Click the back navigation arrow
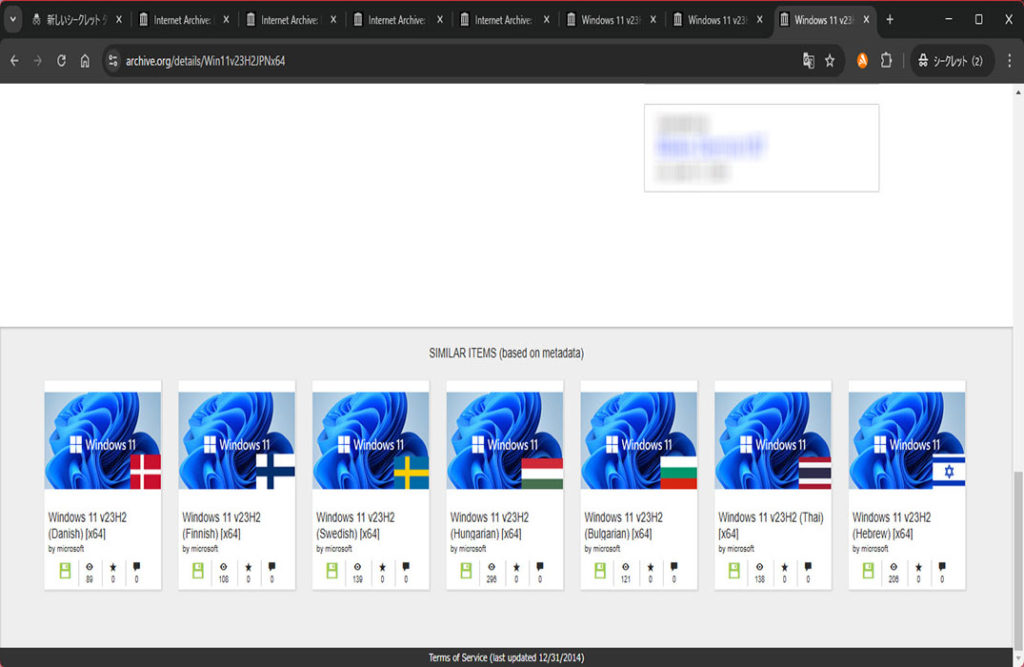1024x667 pixels. [x=14, y=61]
